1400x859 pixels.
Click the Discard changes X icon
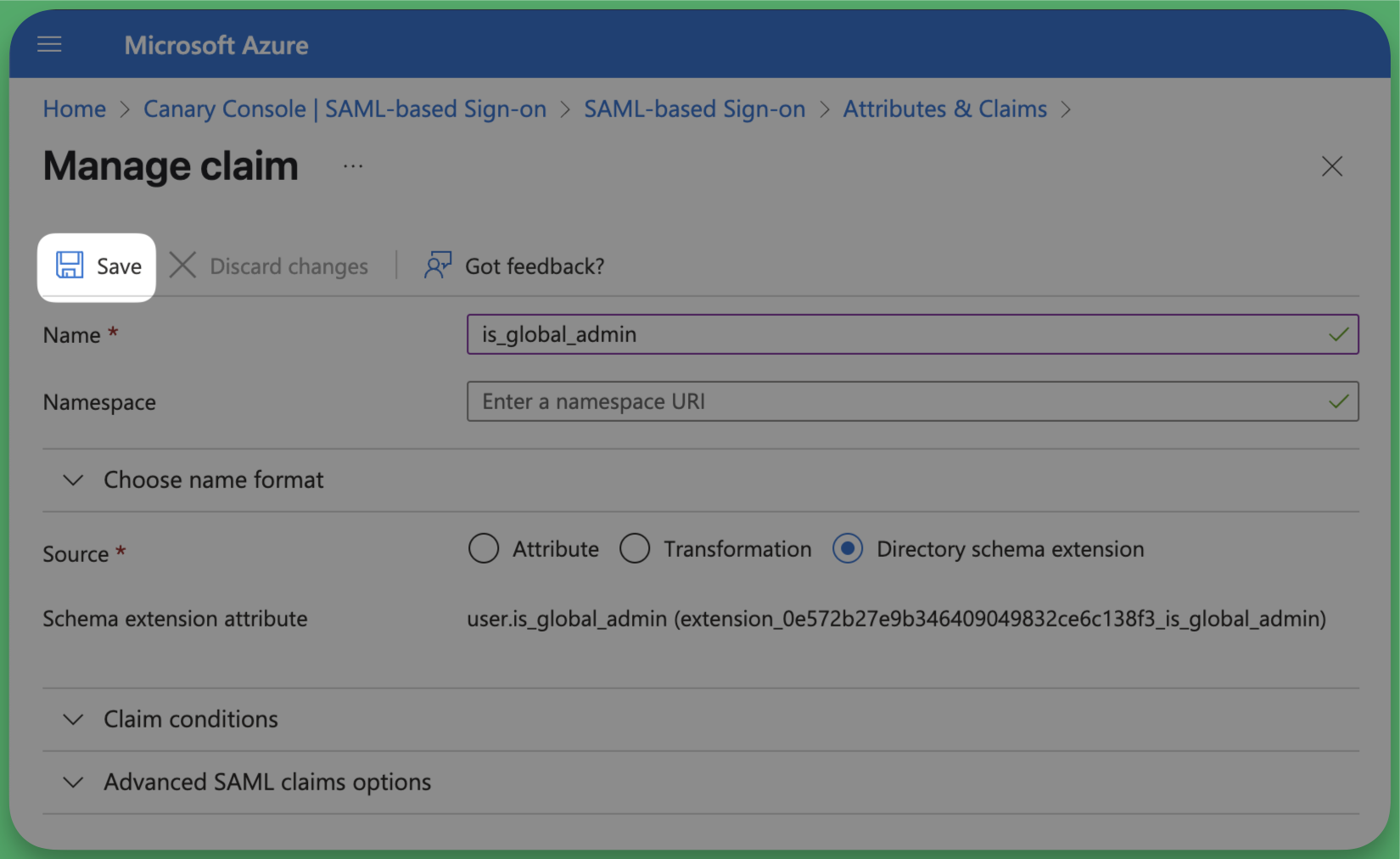182,265
